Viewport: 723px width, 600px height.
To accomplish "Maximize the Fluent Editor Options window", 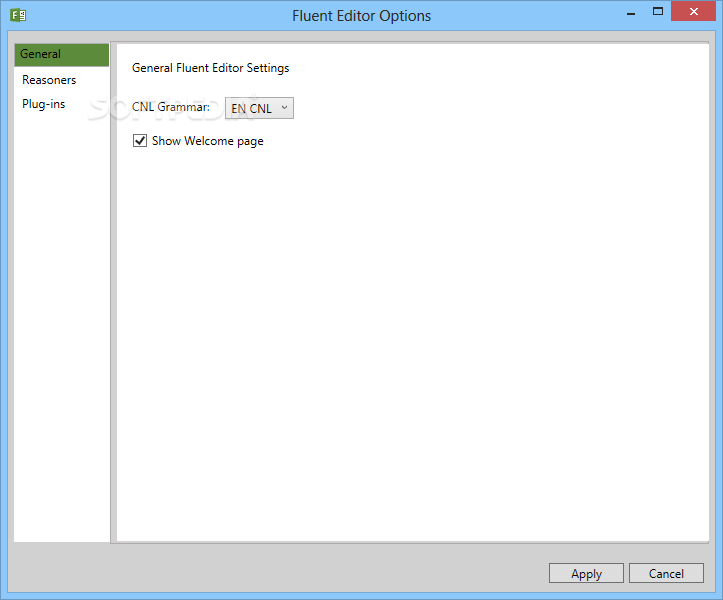I will click(x=658, y=12).
